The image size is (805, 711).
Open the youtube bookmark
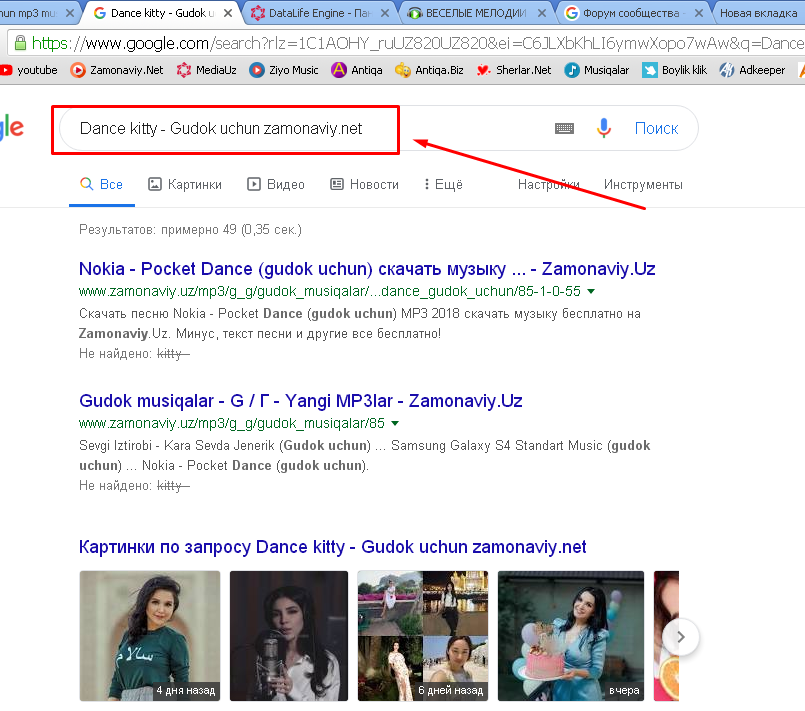click(x=29, y=70)
